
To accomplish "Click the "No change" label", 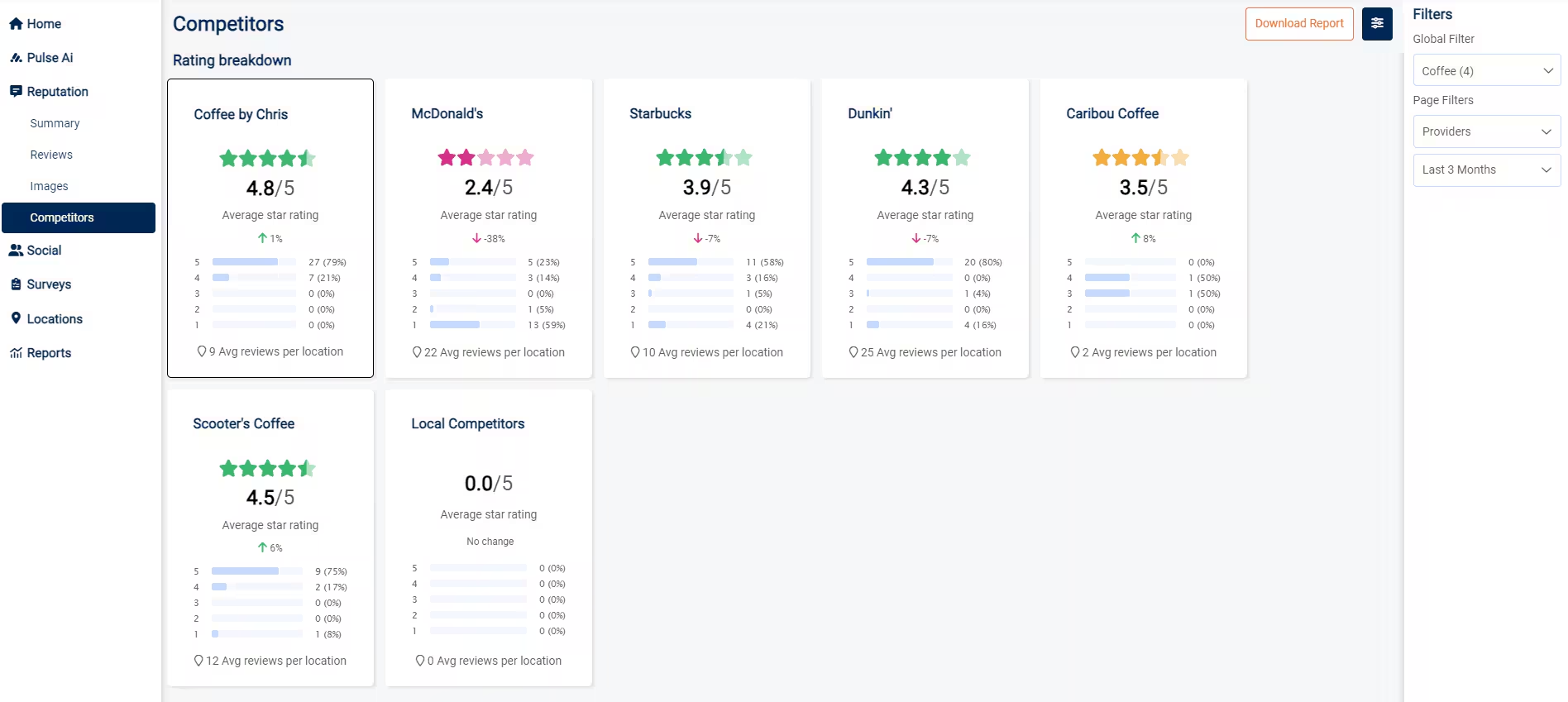I will [490, 542].
